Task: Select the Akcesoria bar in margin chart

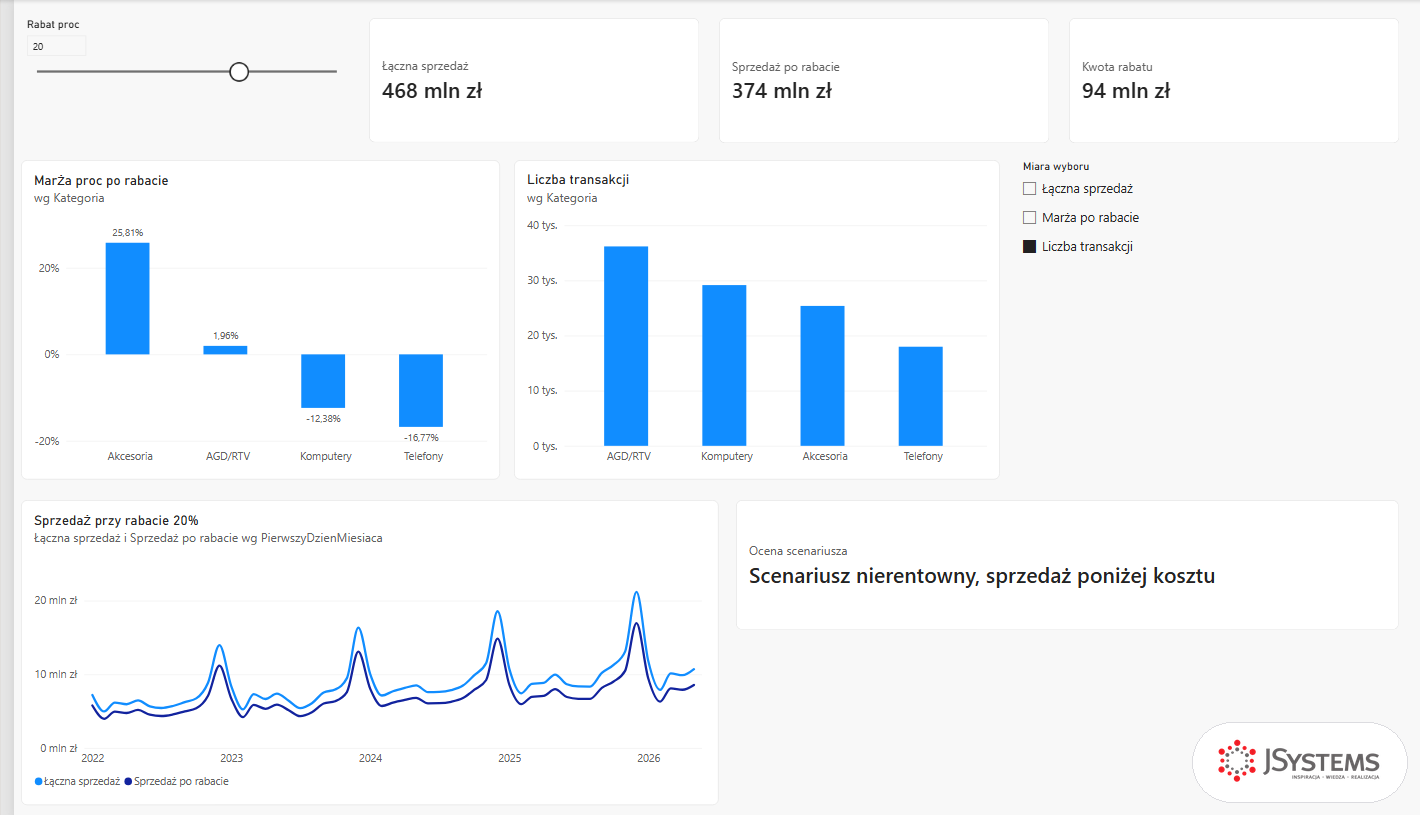Action: (x=127, y=298)
